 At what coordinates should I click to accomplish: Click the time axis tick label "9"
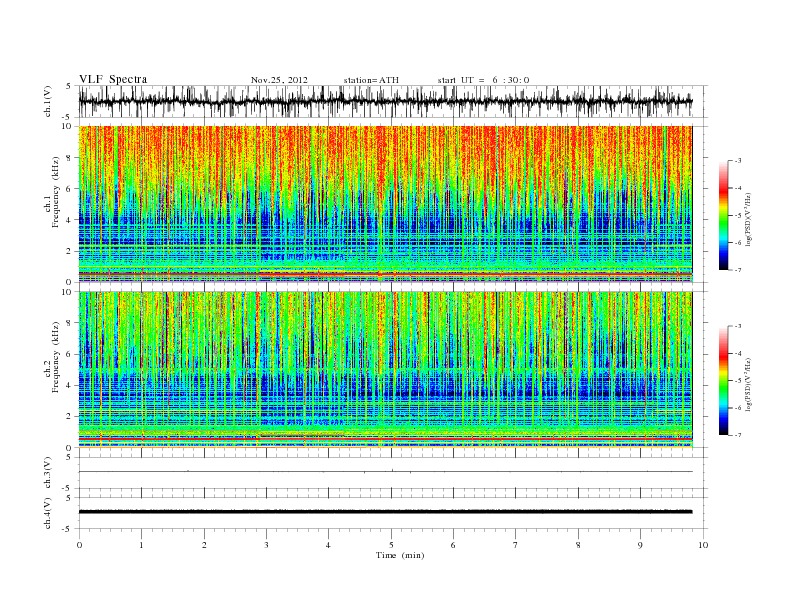coord(640,545)
